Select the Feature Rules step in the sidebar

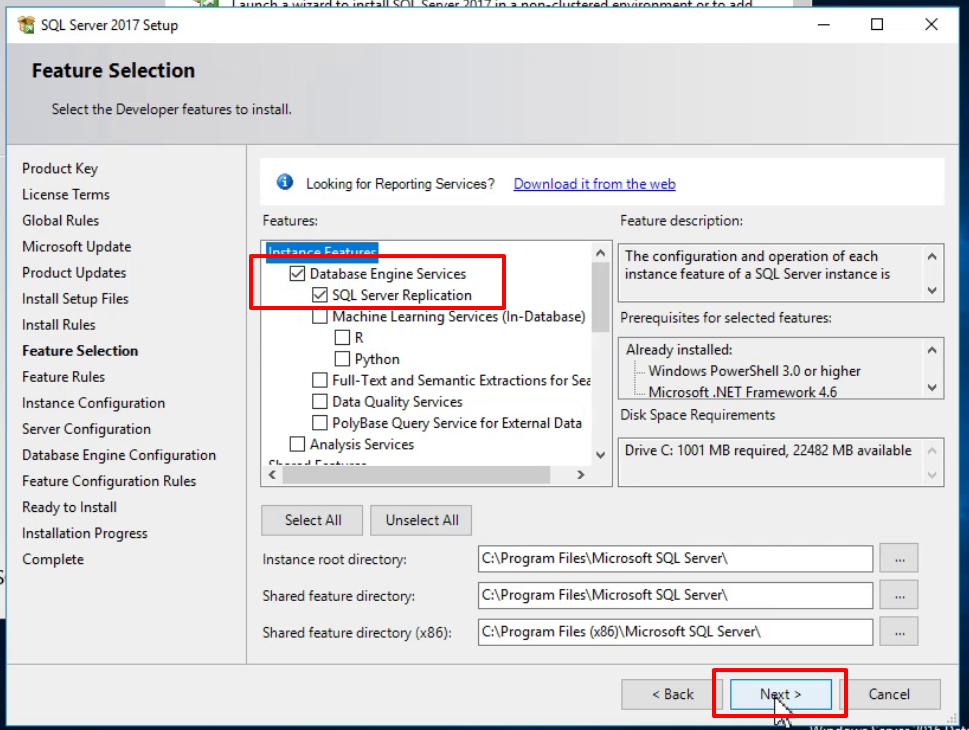64,376
